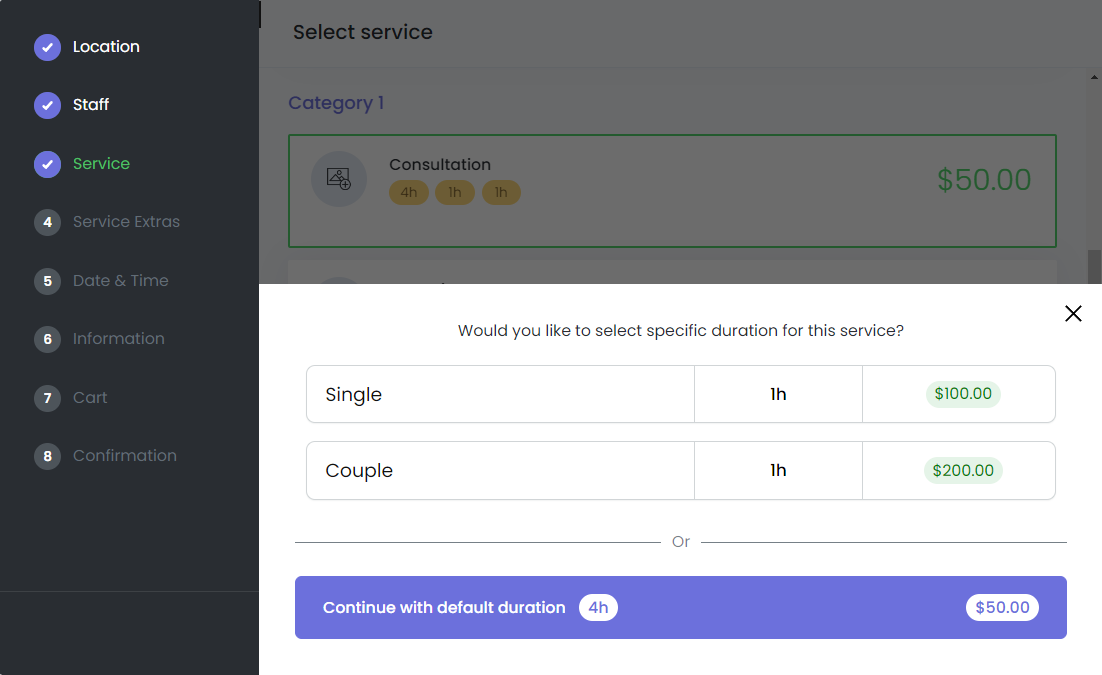Click the numbered Service Extras step icon
The height and width of the screenshot is (675, 1102).
47,222
